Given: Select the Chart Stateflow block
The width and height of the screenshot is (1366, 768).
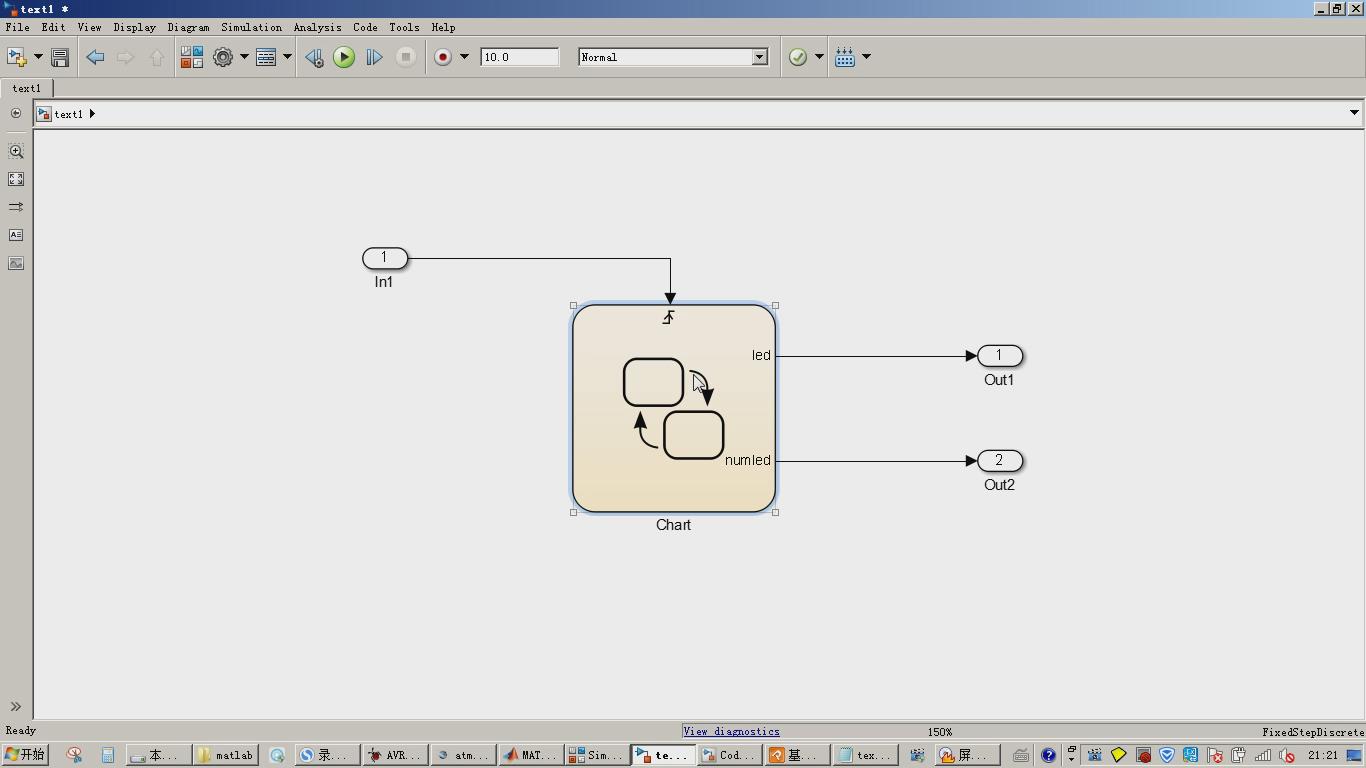Looking at the screenshot, I should (674, 408).
